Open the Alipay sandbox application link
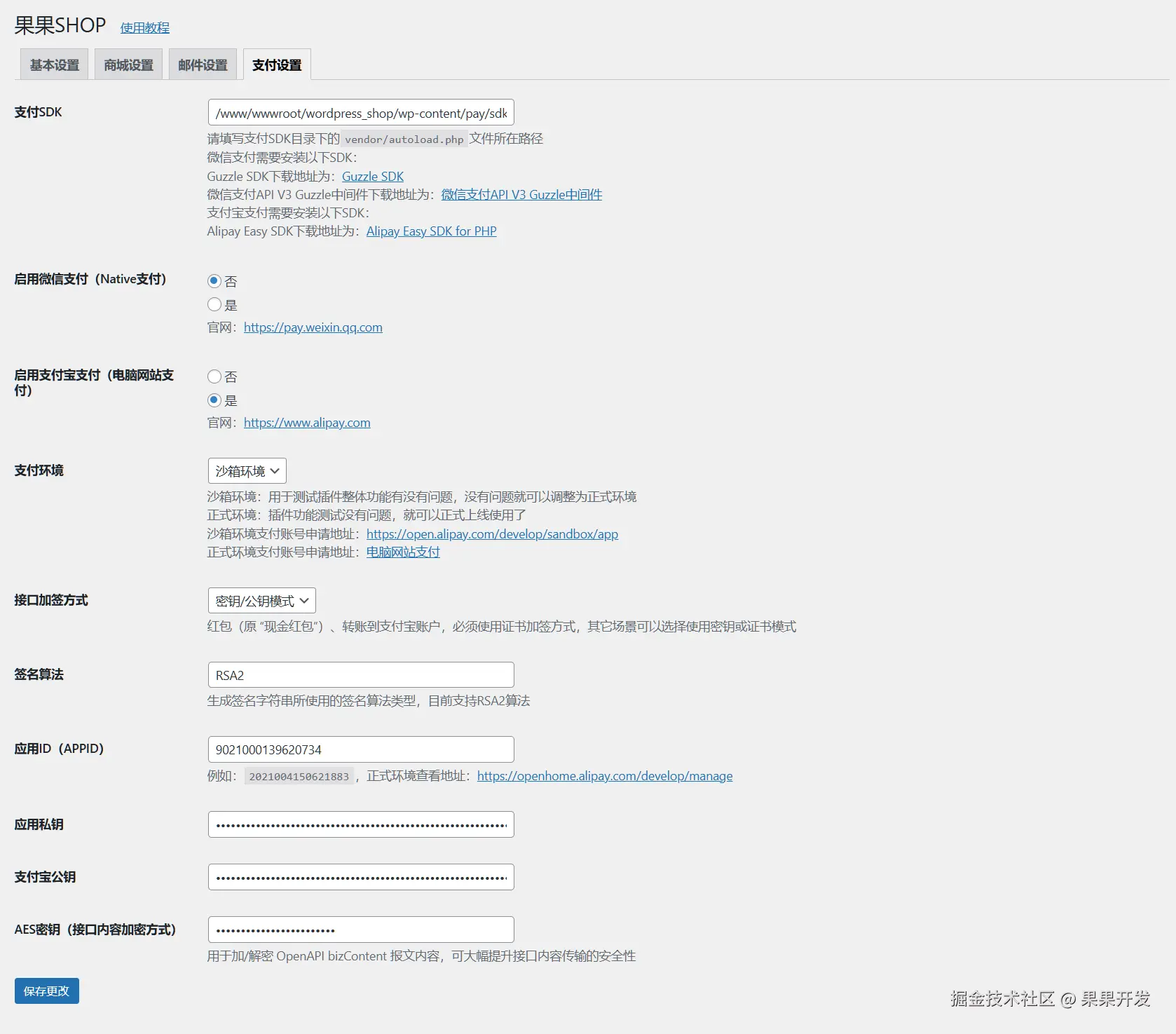The height and width of the screenshot is (1034, 1176). tap(491, 533)
